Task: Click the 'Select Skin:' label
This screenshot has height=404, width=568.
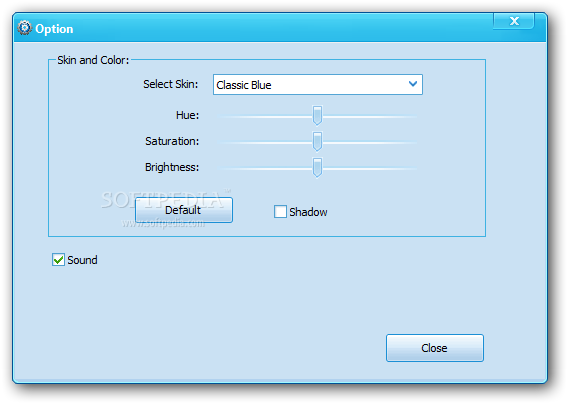Action: (x=171, y=84)
